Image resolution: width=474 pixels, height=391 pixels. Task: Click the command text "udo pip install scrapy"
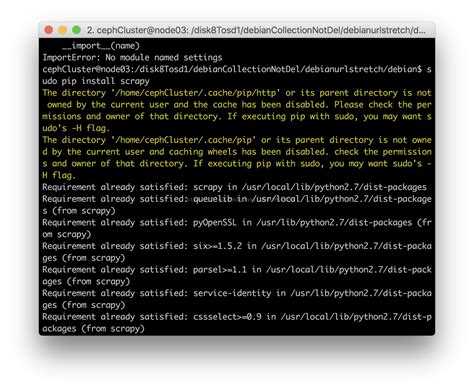(96, 81)
